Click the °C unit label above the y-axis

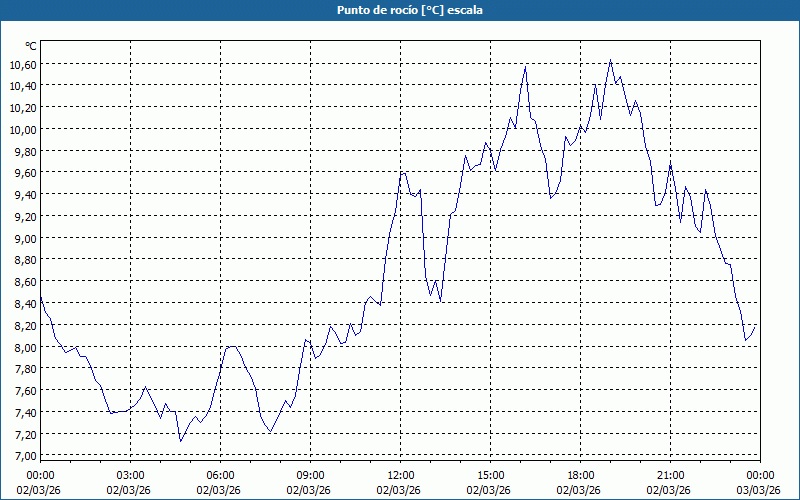pos(31,46)
